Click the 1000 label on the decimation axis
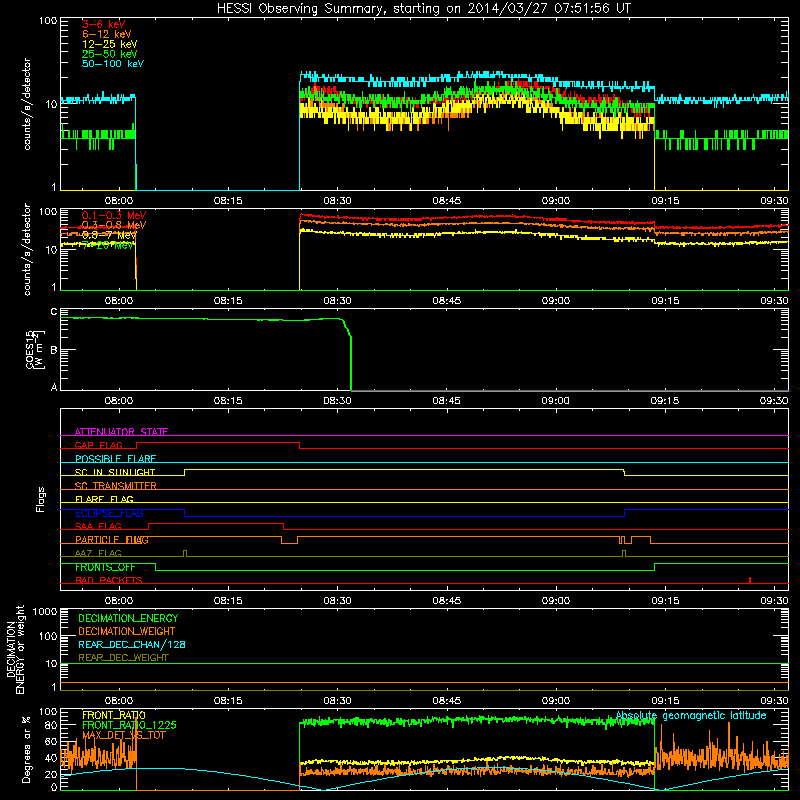This screenshot has height=800, width=800. point(45,611)
